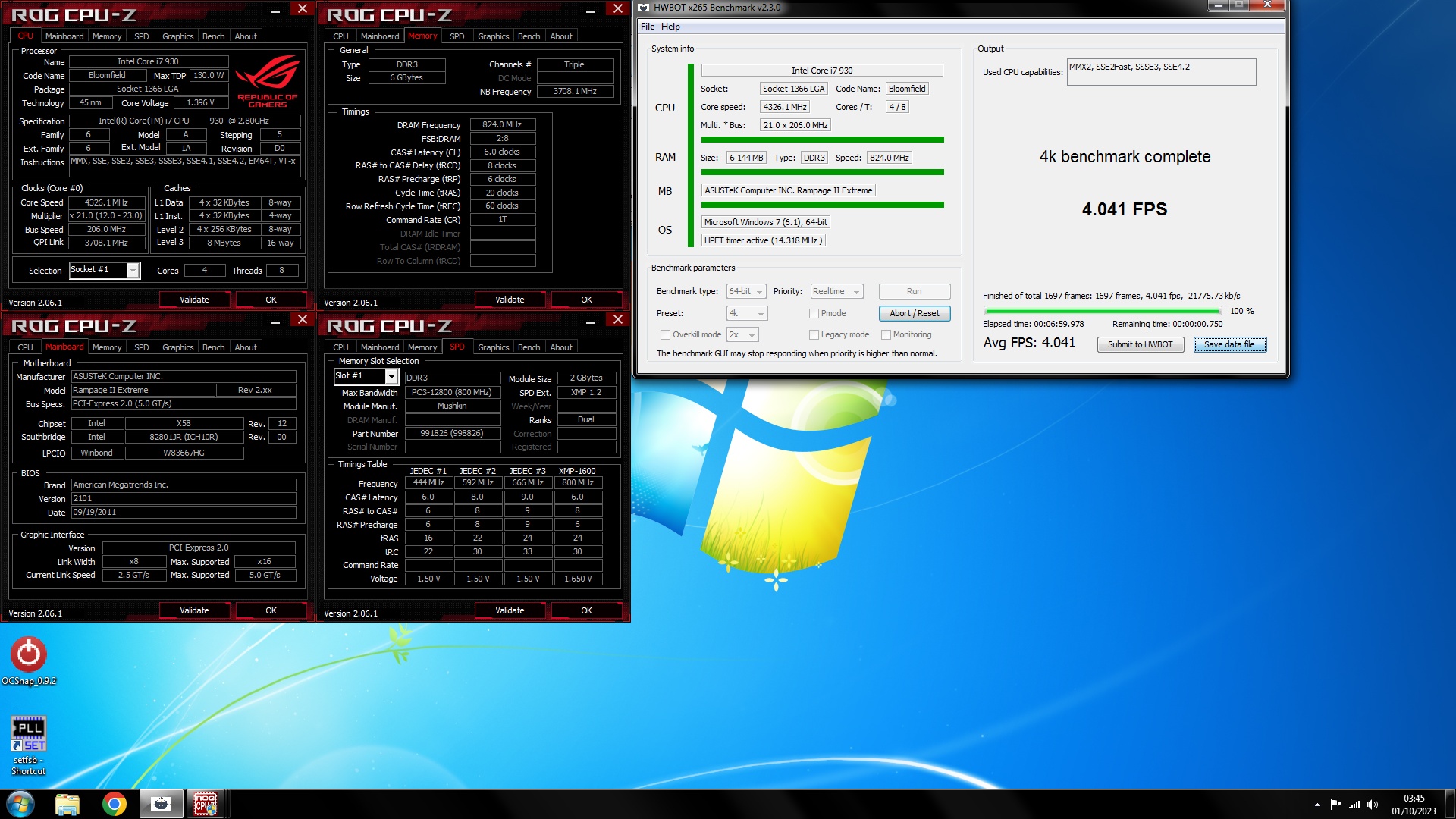Launch Google Chrome from the taskbar
Screen dimensions: 1456x819
115,804
